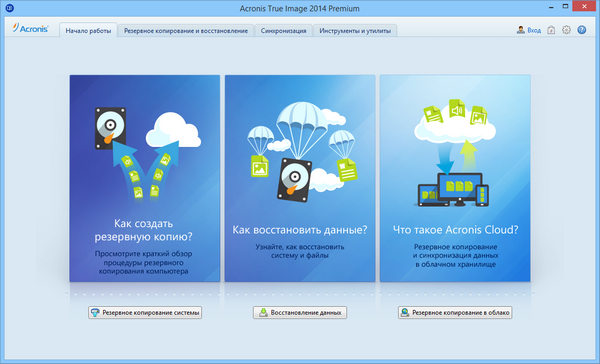Click the Вход user sign-in icon
The image size is (600, 364).
520,30
